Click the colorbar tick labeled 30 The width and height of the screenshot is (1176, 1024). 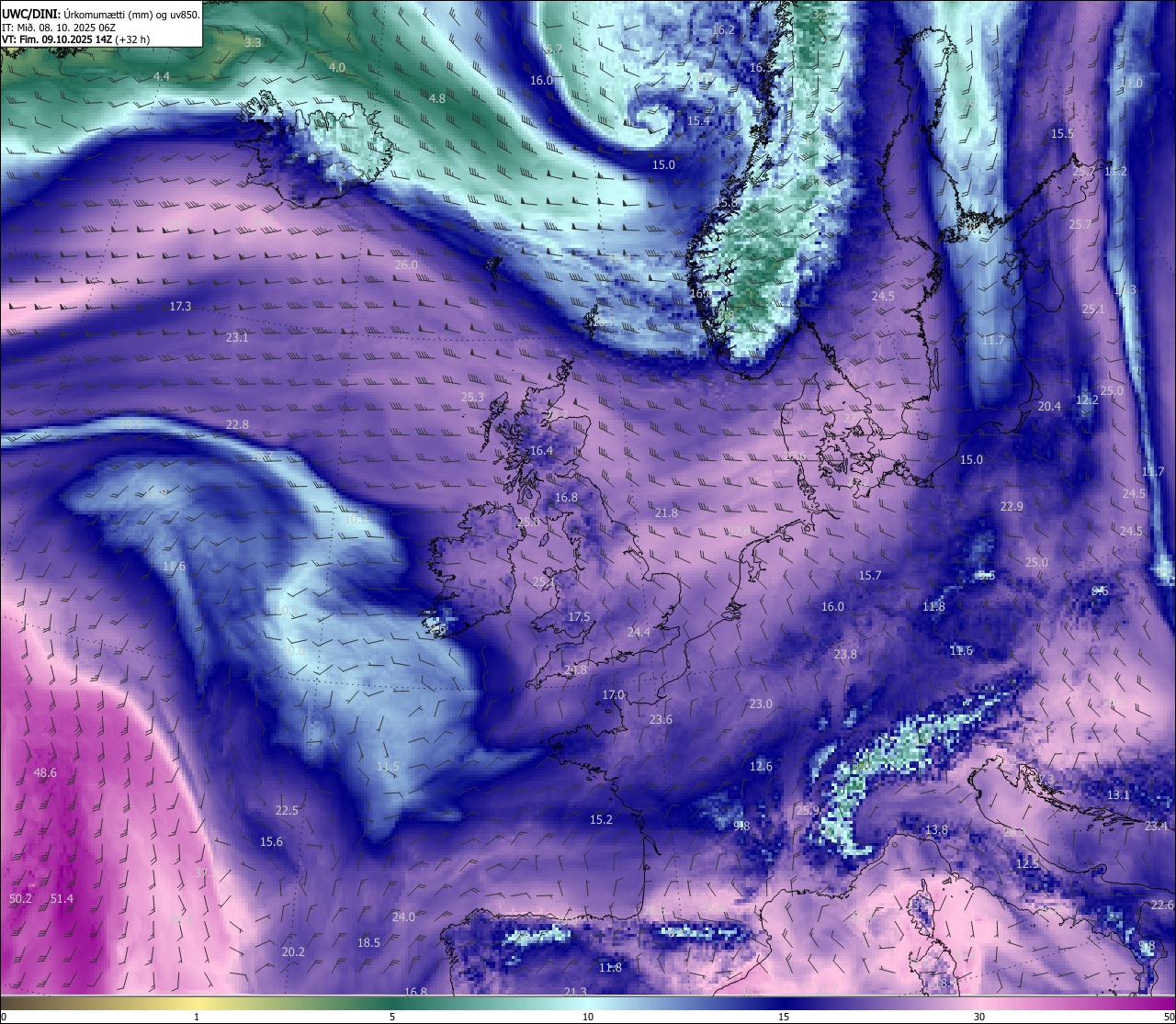[x=979, y=1017]
